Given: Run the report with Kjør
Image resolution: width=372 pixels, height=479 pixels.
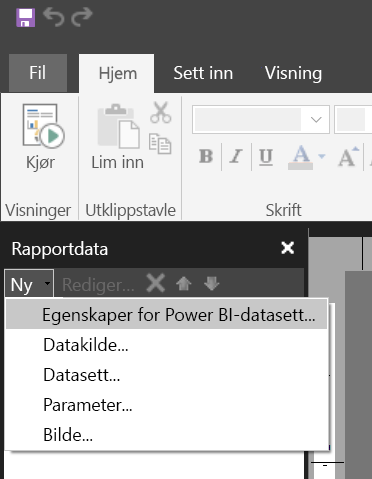Looking at the screenshot, I should coord(41,137).
